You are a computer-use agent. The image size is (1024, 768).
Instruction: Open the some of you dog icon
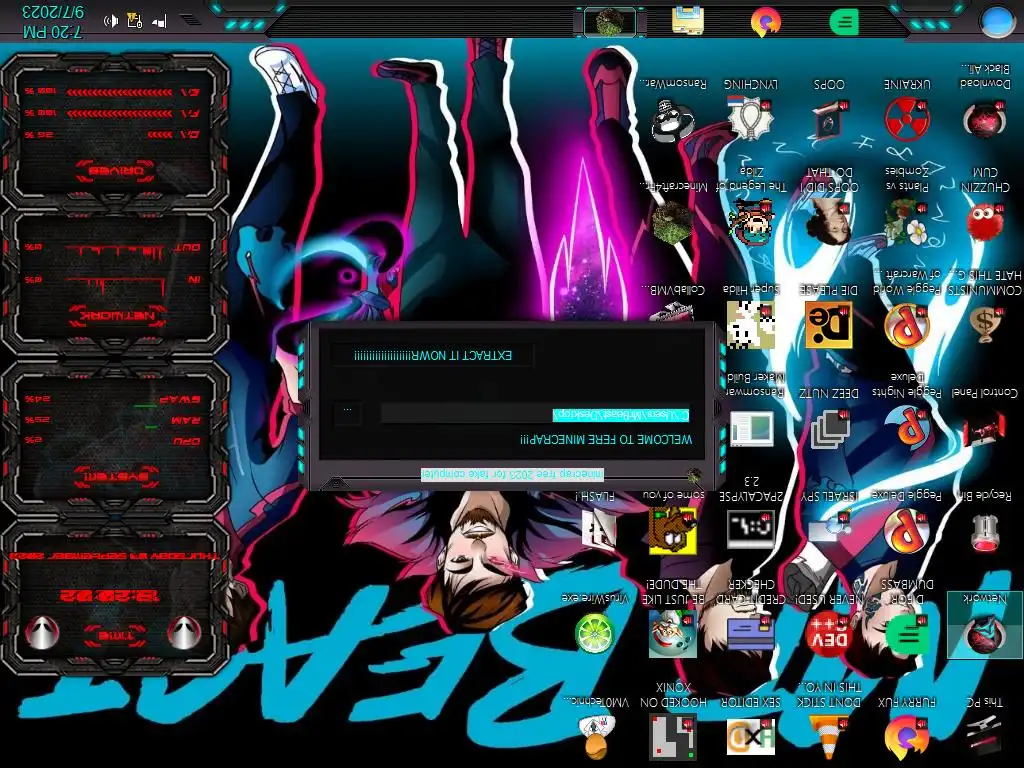(673, 531)
